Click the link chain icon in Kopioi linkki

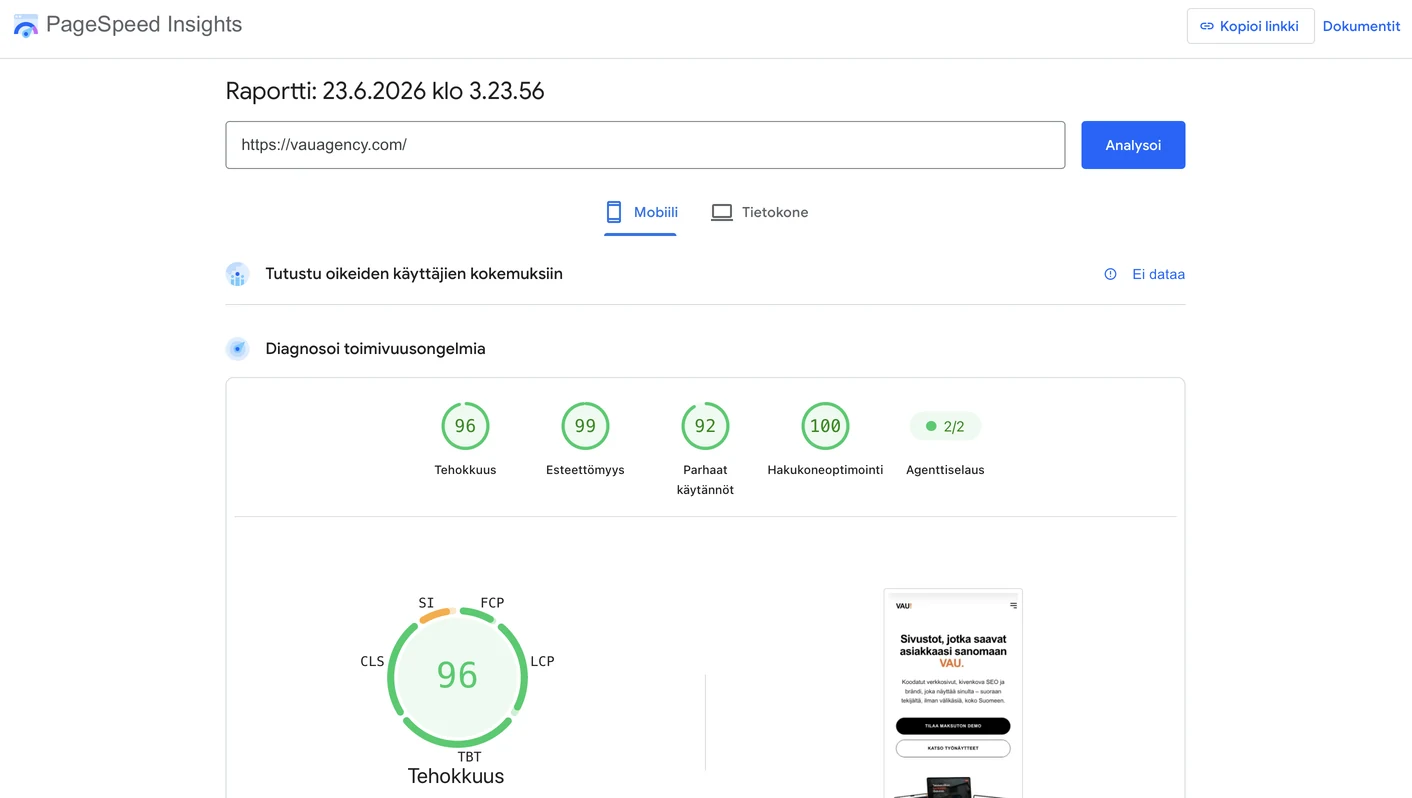(x=1207, y=26)
